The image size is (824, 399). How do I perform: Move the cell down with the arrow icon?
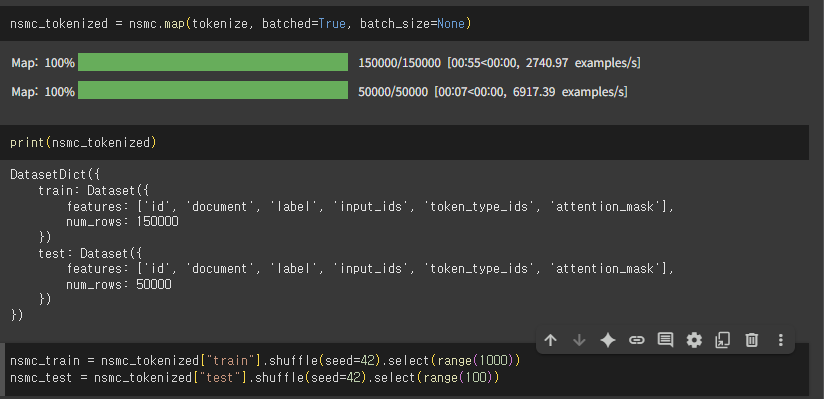tap(579, 340)
